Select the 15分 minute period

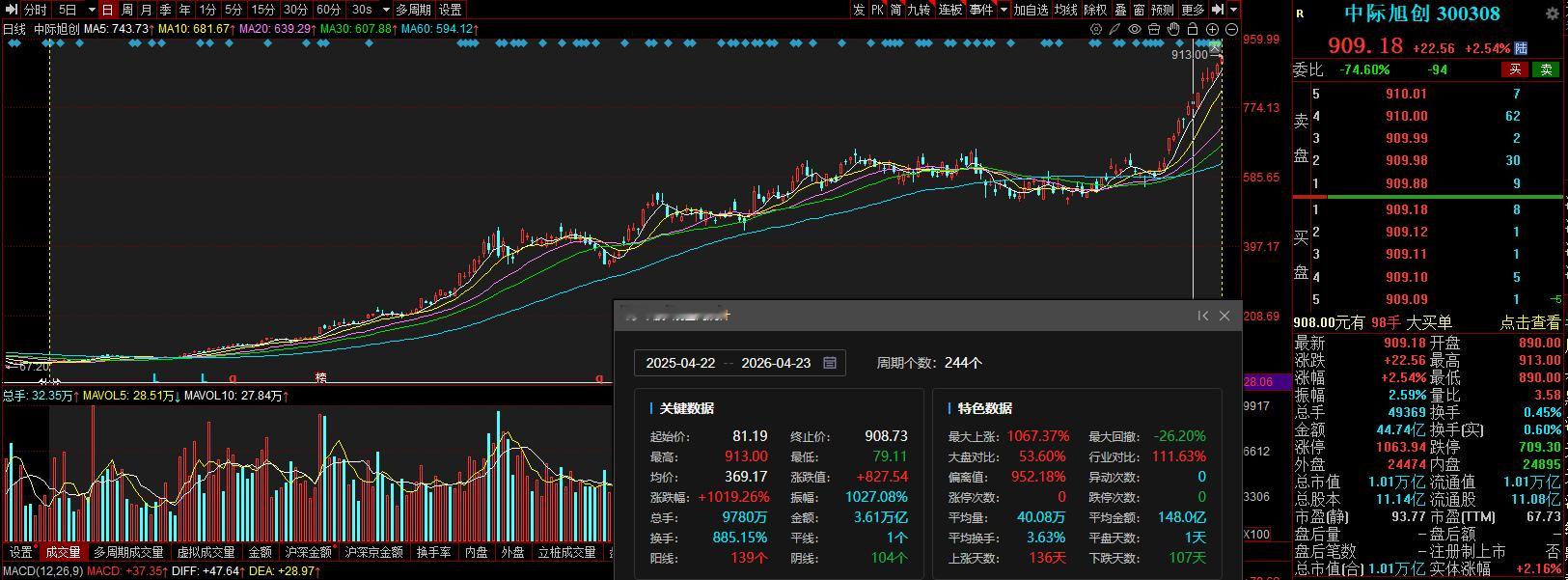pyautogui.click(x=263, y=10)
